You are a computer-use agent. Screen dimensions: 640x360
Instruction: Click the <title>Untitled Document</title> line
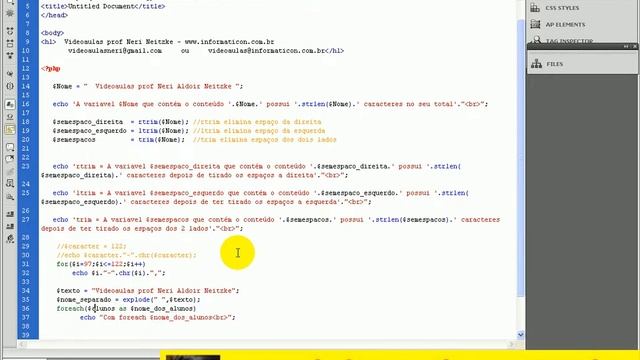103,7
